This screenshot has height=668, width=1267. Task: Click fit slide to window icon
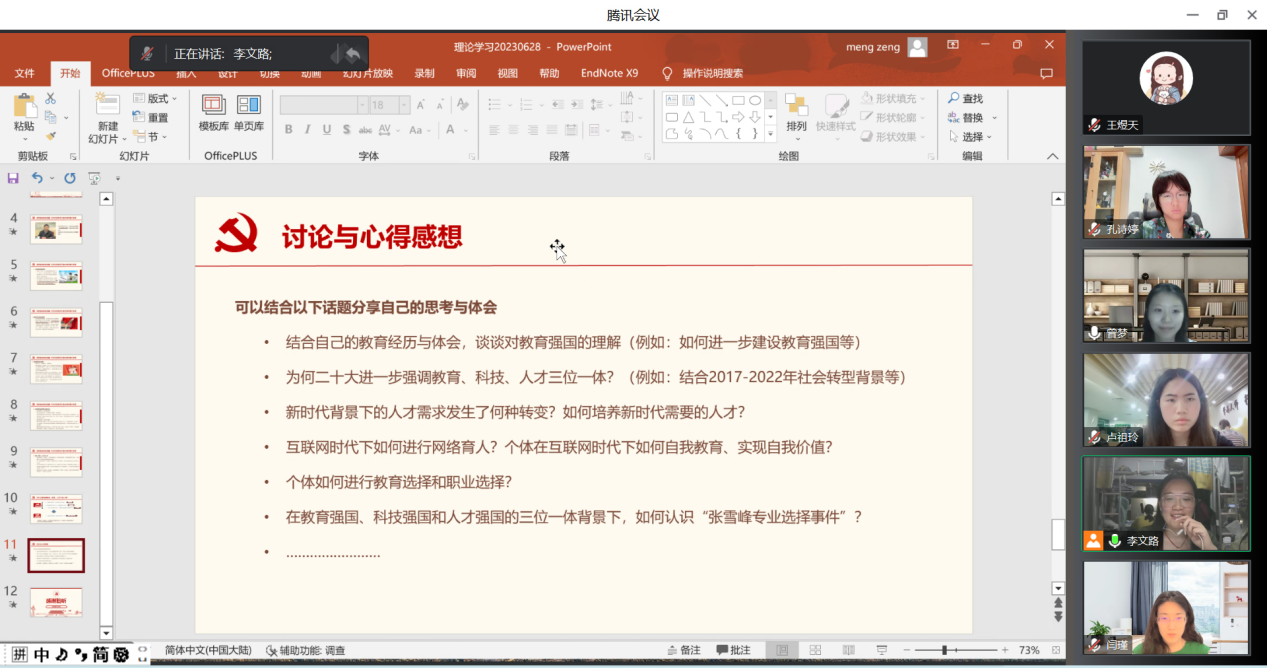click(1055, 650)
